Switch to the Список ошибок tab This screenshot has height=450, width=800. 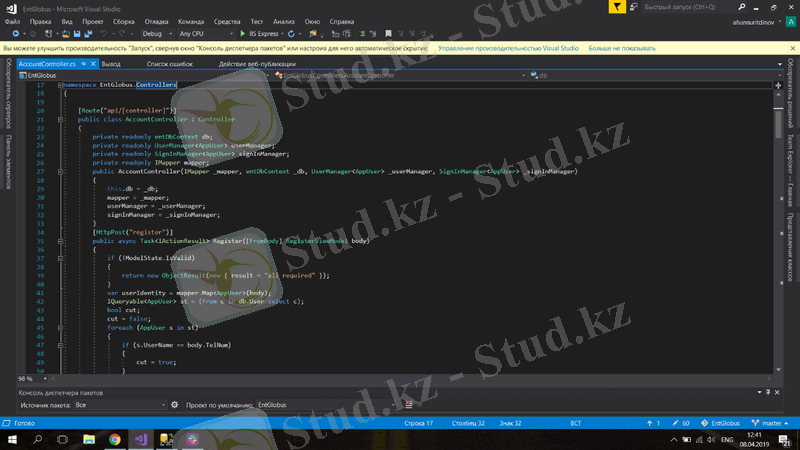[x=170, y=64]
